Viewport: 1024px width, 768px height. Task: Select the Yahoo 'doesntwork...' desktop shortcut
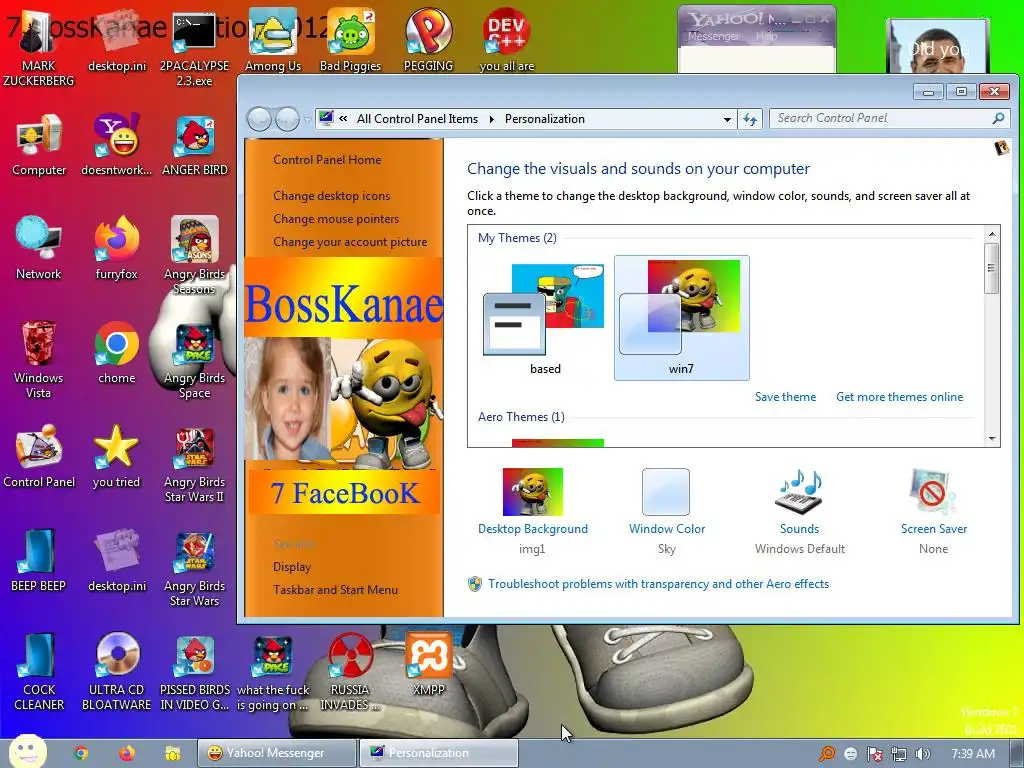pos(116,145)
